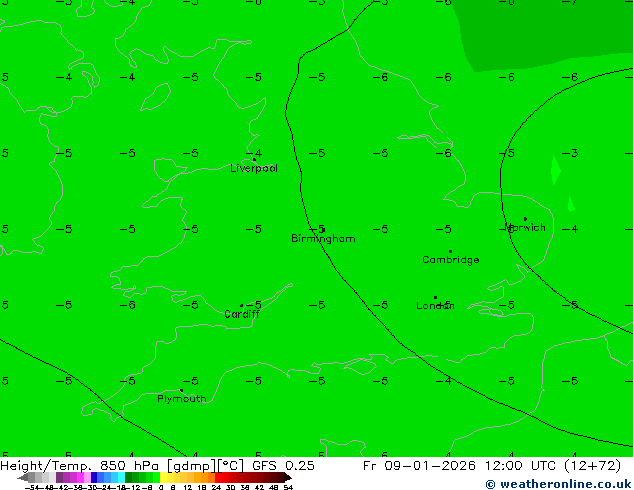Click the Norwich city label
The width and height of the screenshot is (634, 490).
click(525, 228)
